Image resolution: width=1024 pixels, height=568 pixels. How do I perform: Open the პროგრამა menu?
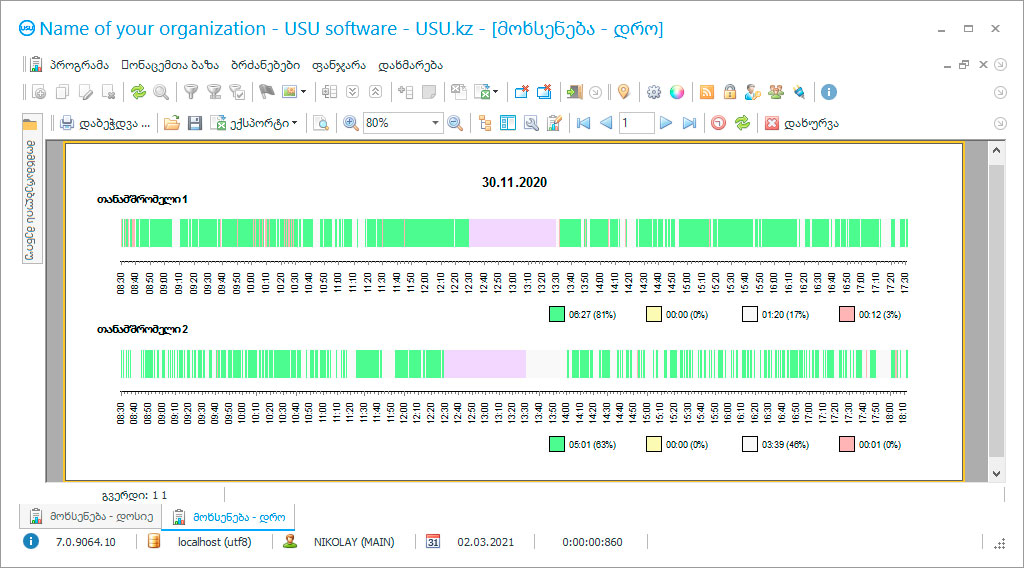[x=79, y=65]
